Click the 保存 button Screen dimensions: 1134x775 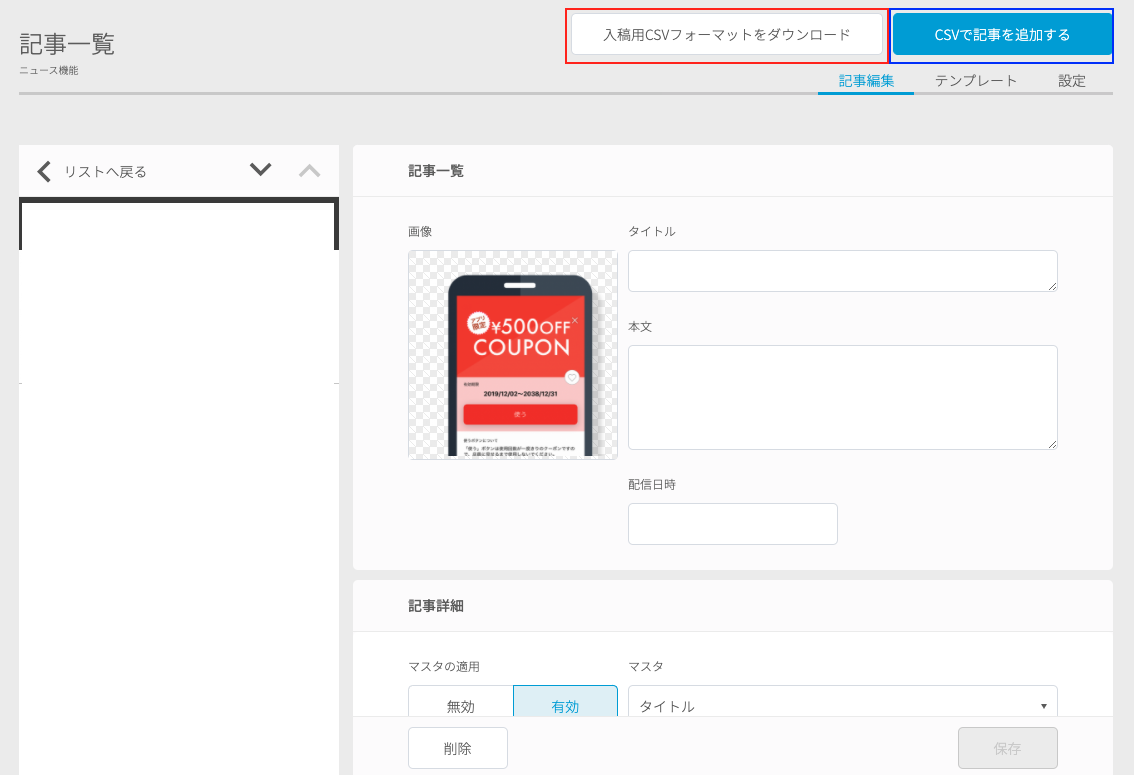point(1007,748)
